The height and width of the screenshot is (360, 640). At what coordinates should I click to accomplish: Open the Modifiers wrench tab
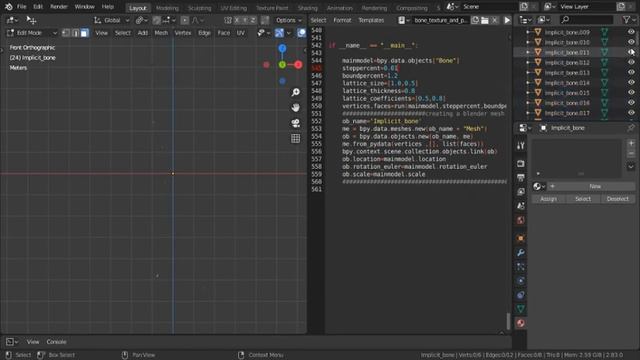(x=520, y=253)
